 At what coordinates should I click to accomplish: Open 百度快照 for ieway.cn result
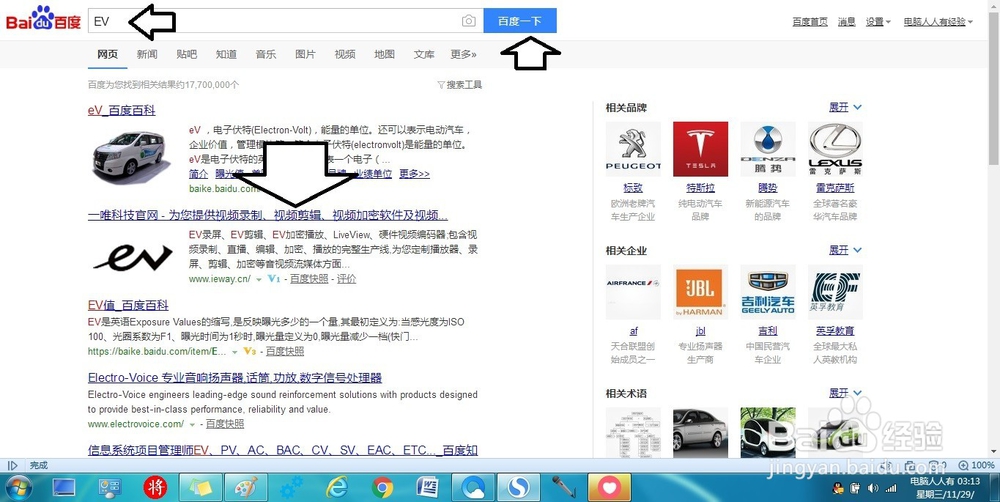click(309, 279)
